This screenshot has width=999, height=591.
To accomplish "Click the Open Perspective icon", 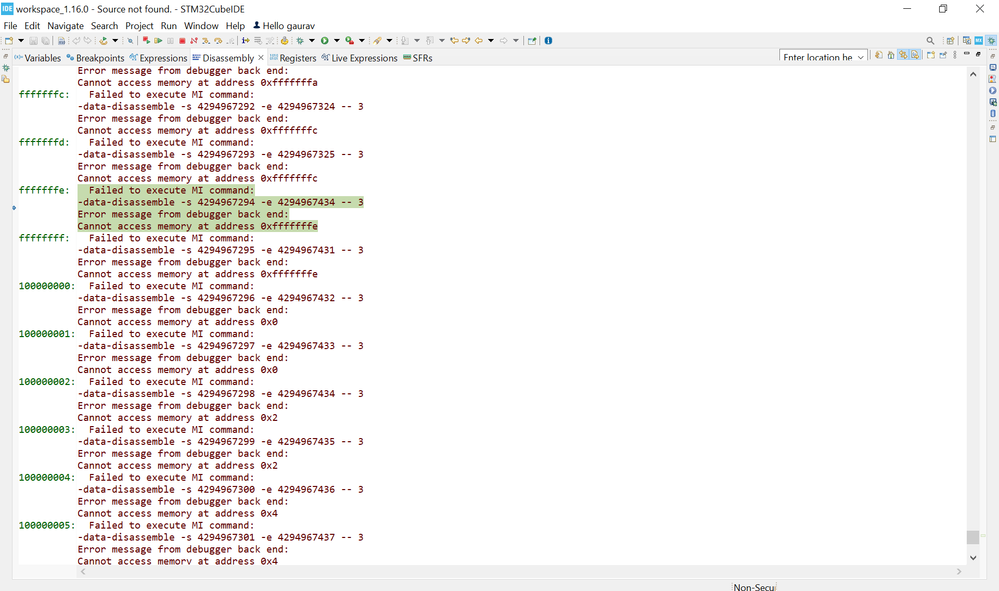I will [x=951, y=41].
